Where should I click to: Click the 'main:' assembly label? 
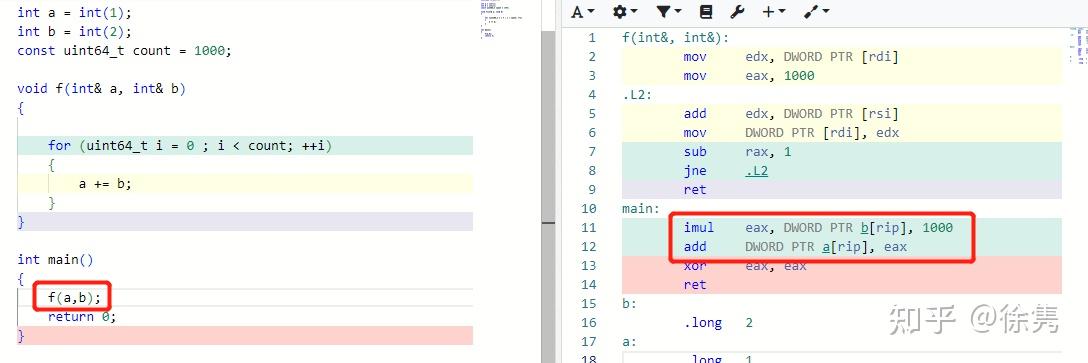pos(641,208)
